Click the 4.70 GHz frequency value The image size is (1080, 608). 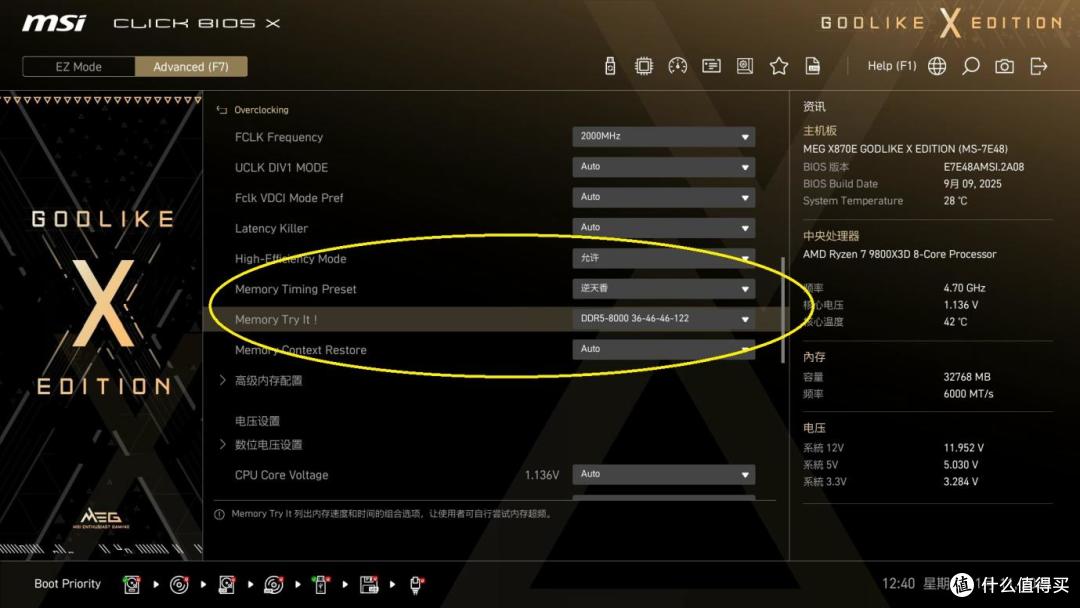point(964,288)
